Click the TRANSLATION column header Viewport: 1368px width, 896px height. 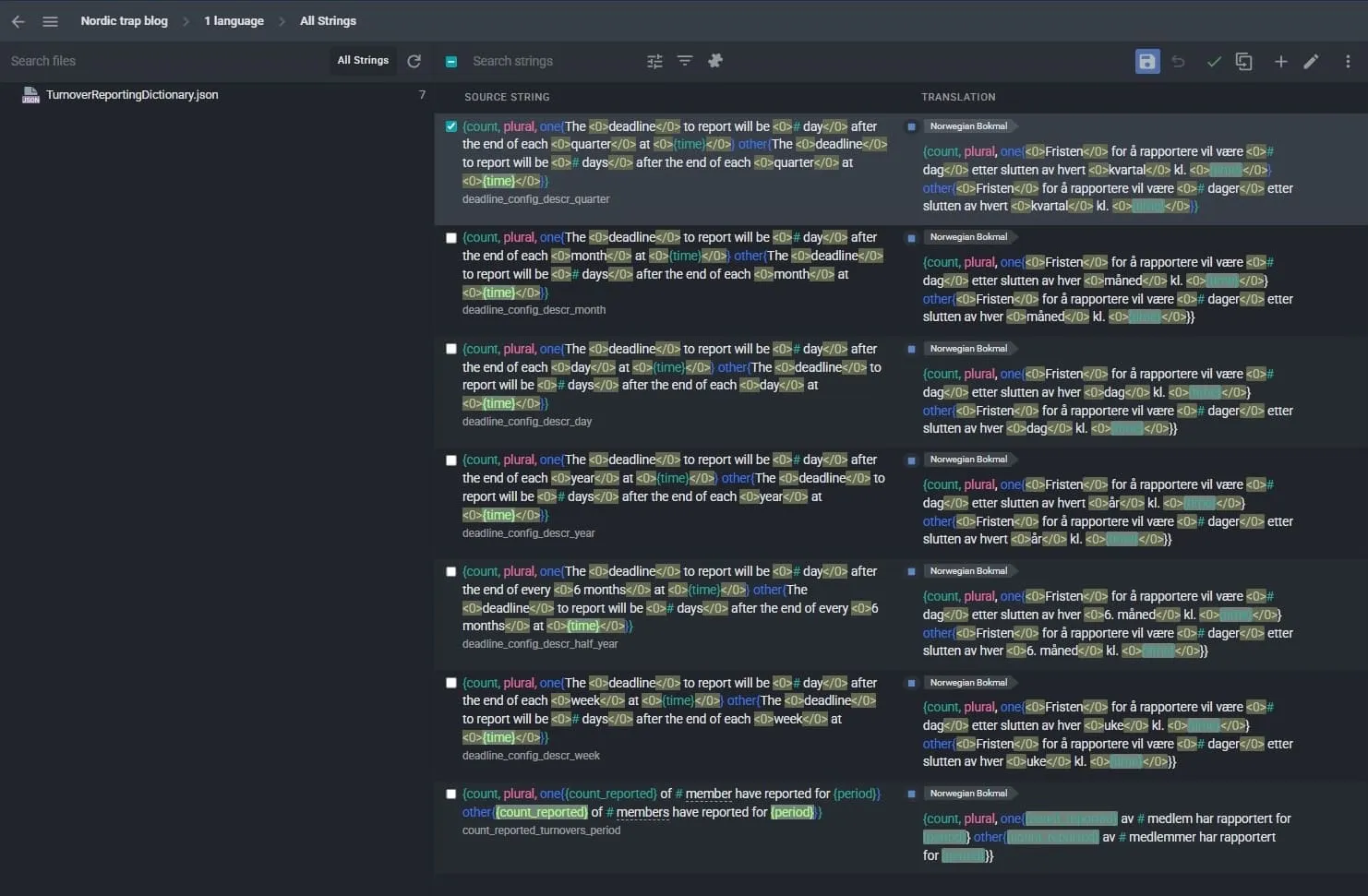958,97
